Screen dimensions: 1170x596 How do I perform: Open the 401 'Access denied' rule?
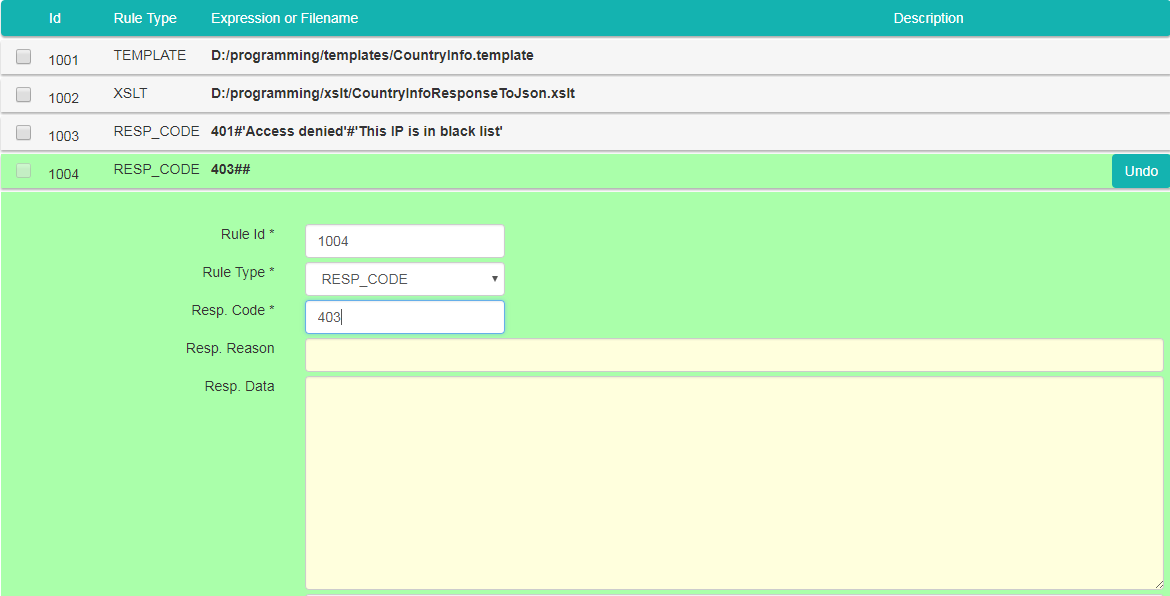(356, 132)
